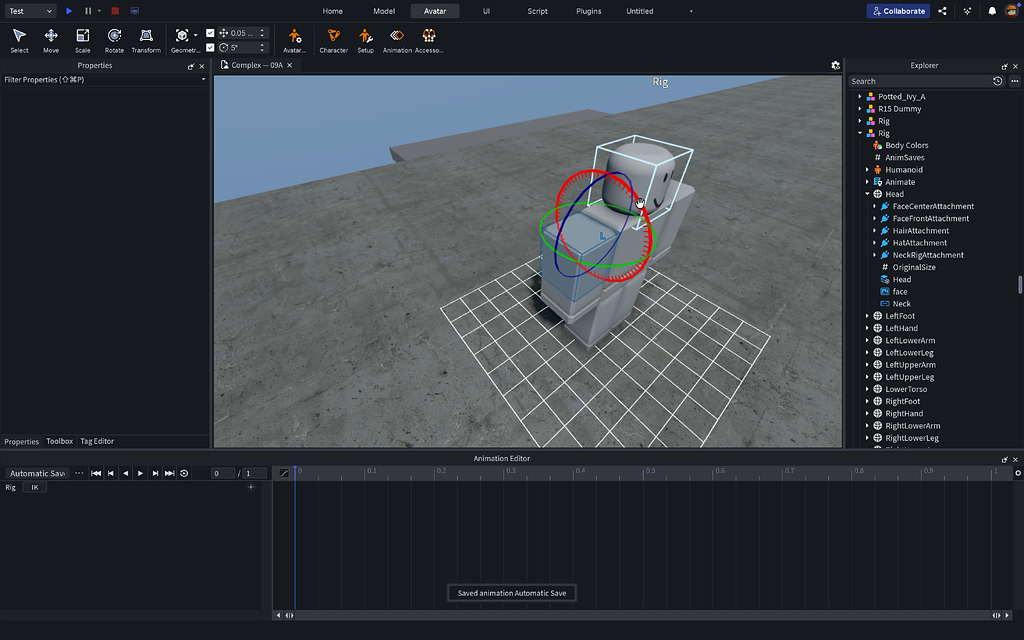Screen dimensions: 1024x640
Task: Switch to the Toolbox panel tab
Action: point(59,441)
